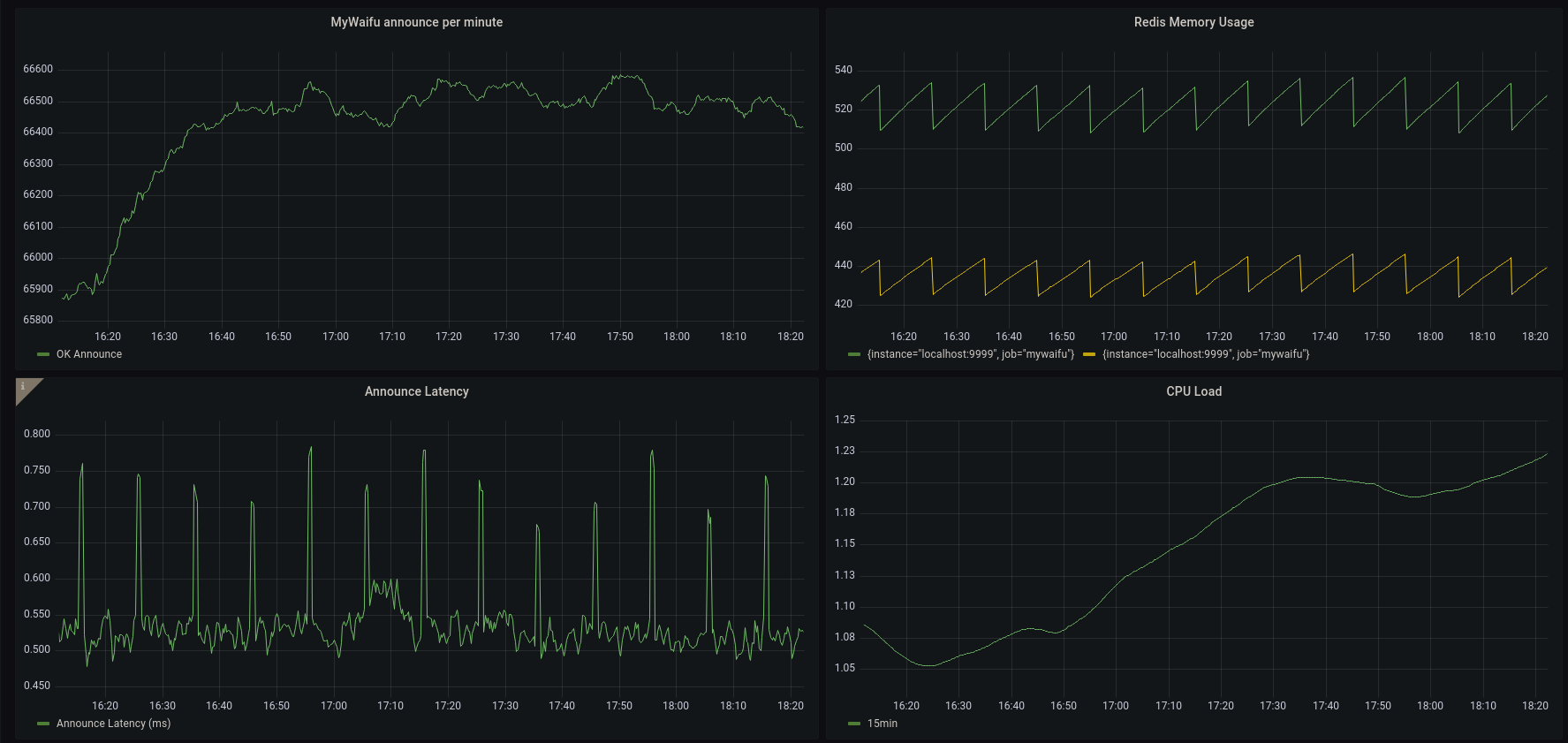Click the 17:30 label under the Announce Latency chart
1568x743 pixels.
point(505,706)
